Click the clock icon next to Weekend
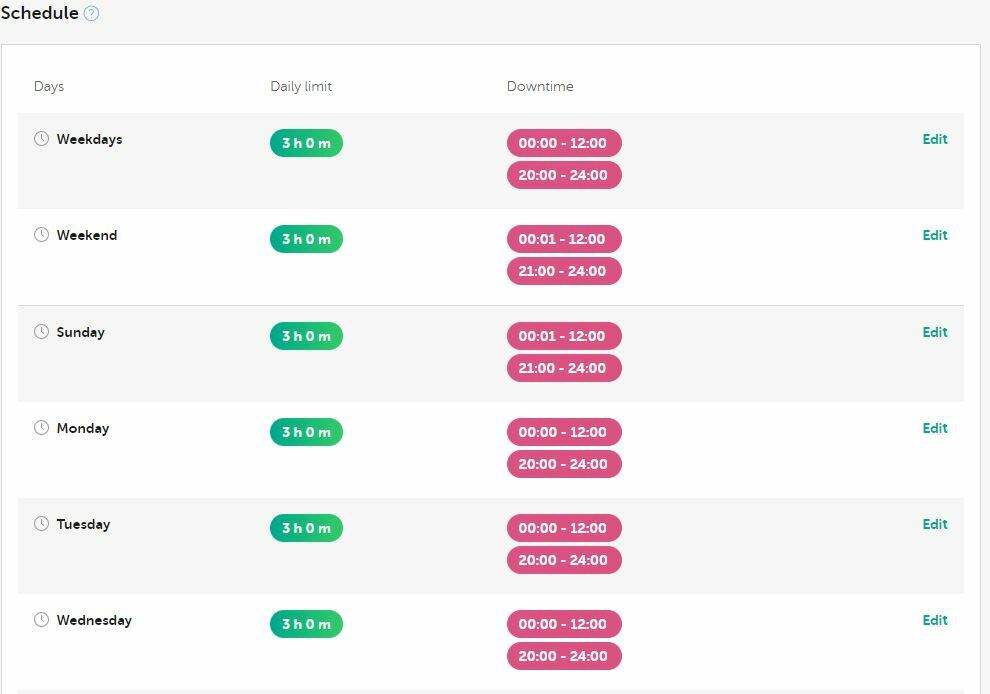Image resolution: width=990 pixels, height=694 pixels. 41,235
